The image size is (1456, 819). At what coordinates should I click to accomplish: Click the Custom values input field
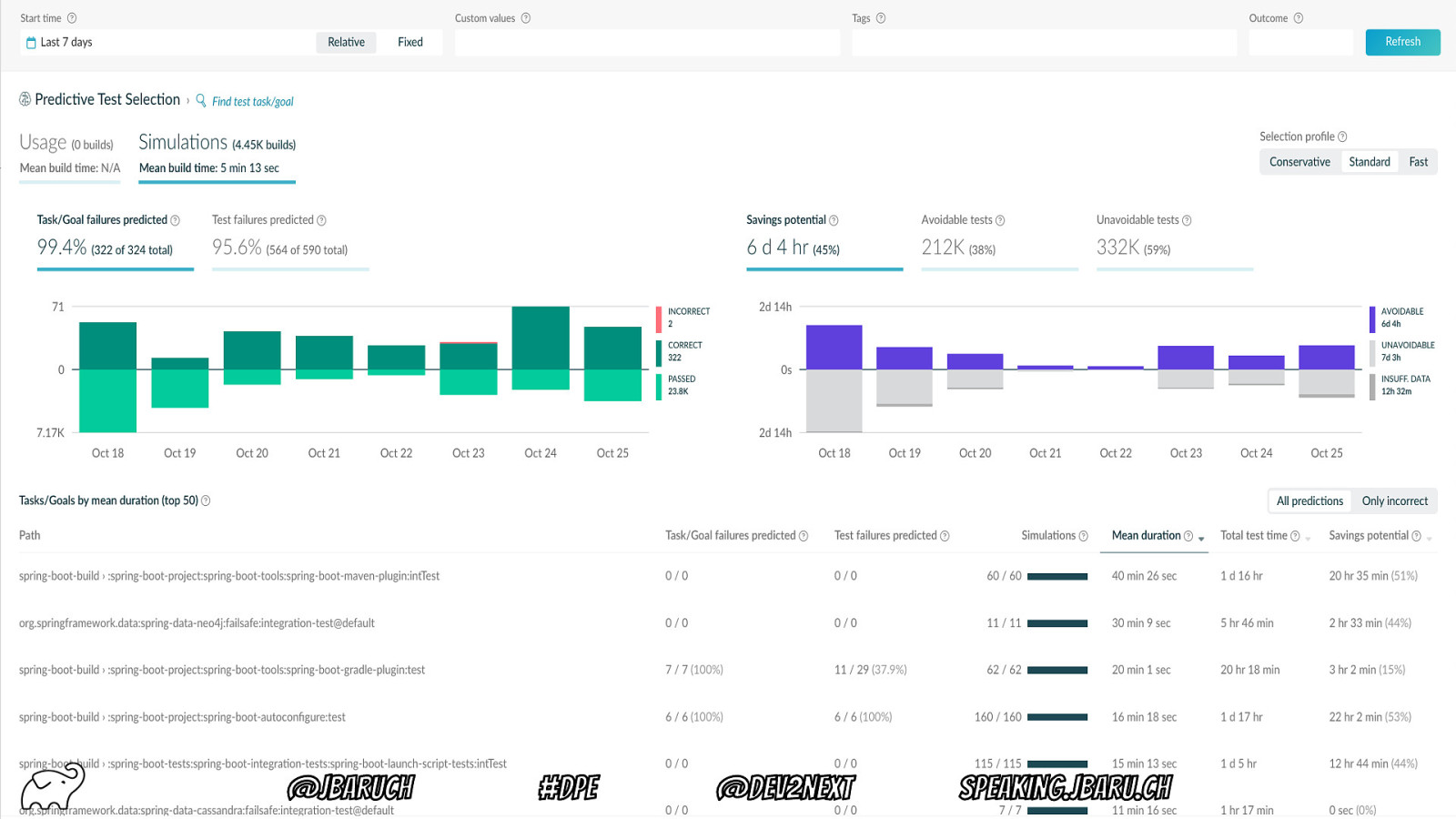click(647, 42)
